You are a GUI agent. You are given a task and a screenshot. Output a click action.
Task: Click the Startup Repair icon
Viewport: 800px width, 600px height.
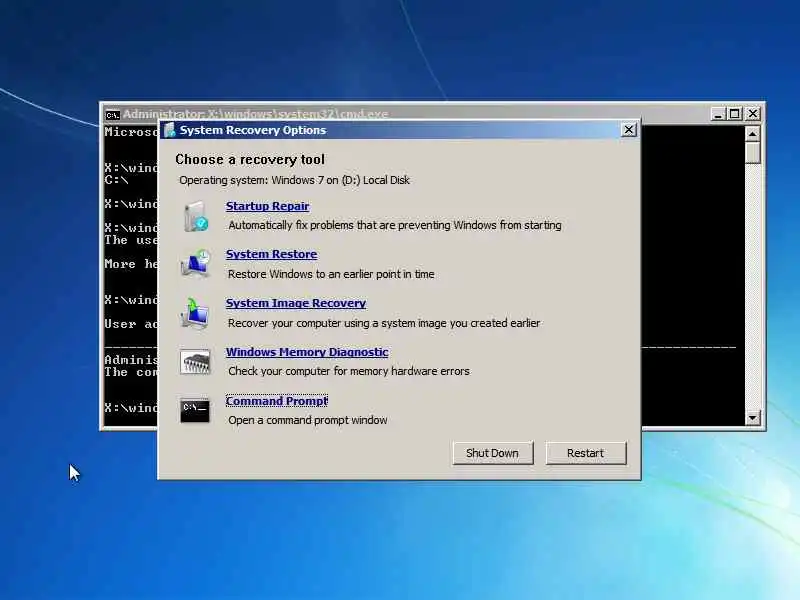pos(196,216)
